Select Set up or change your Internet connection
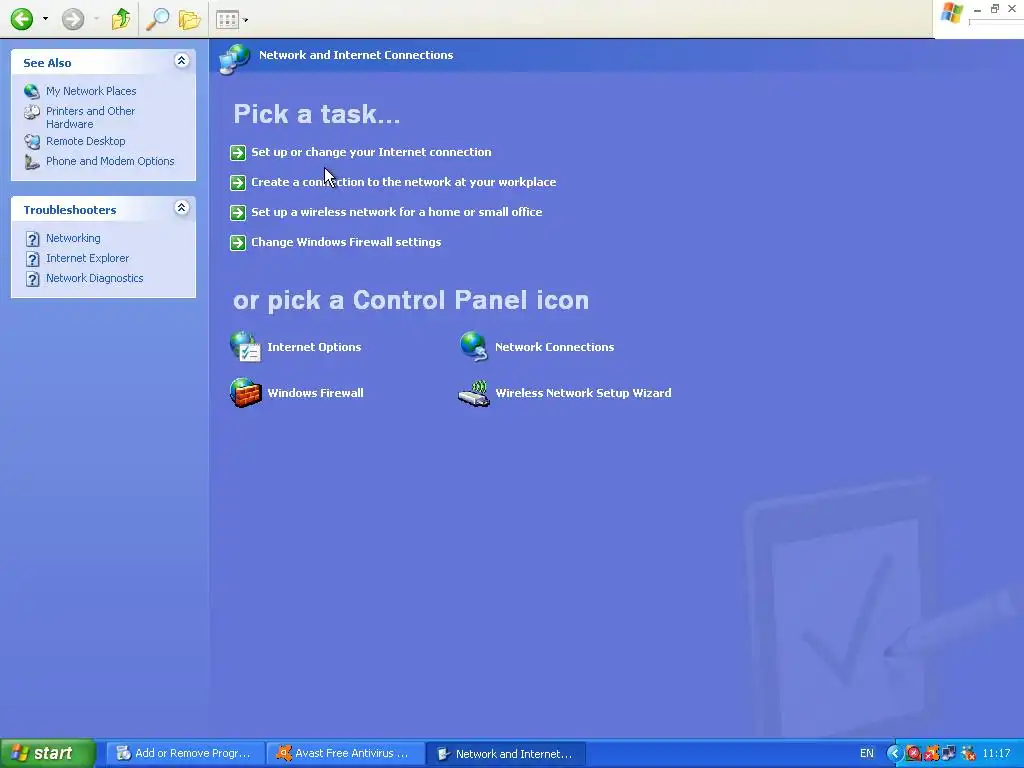The height and width of the screenshot is (768, 1024). pyautogui.click(x=371, y=152)
